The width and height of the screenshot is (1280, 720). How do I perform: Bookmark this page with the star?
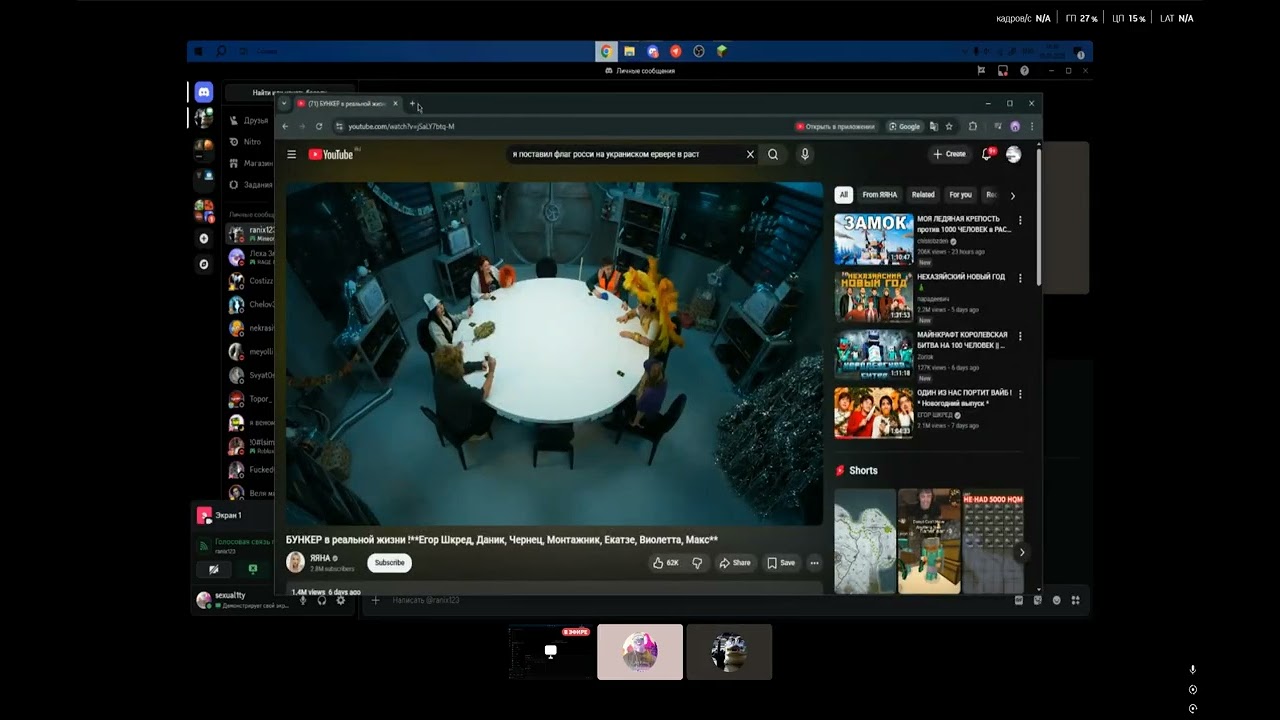[949, 126]
